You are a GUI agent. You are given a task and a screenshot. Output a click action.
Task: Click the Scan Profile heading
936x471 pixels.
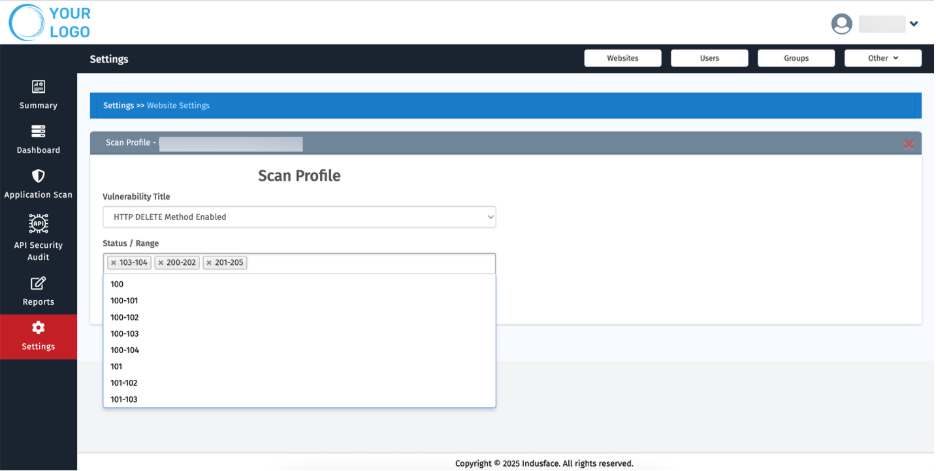(x=299, y=176)
